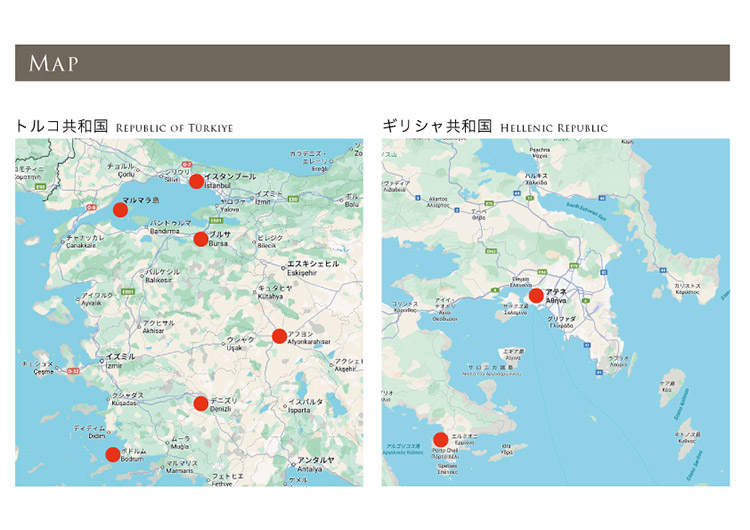750x530 pixels.
Task: Click the Hellenic Republic map heading
Action: [x=494, y=126]
